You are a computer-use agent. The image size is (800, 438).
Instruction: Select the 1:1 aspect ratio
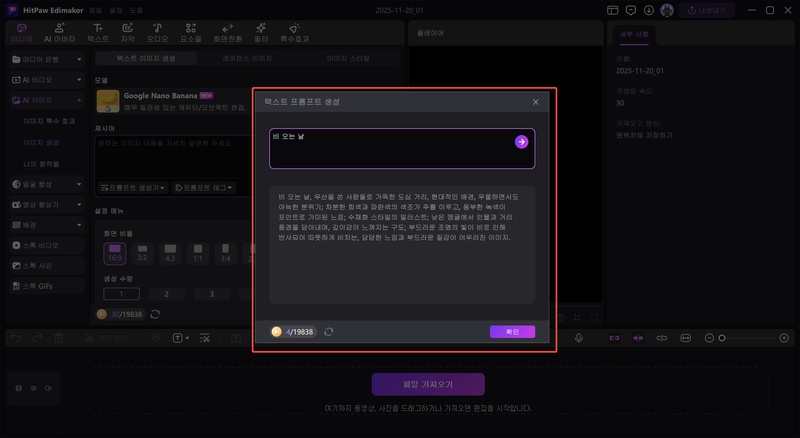[x=197, y=253]
